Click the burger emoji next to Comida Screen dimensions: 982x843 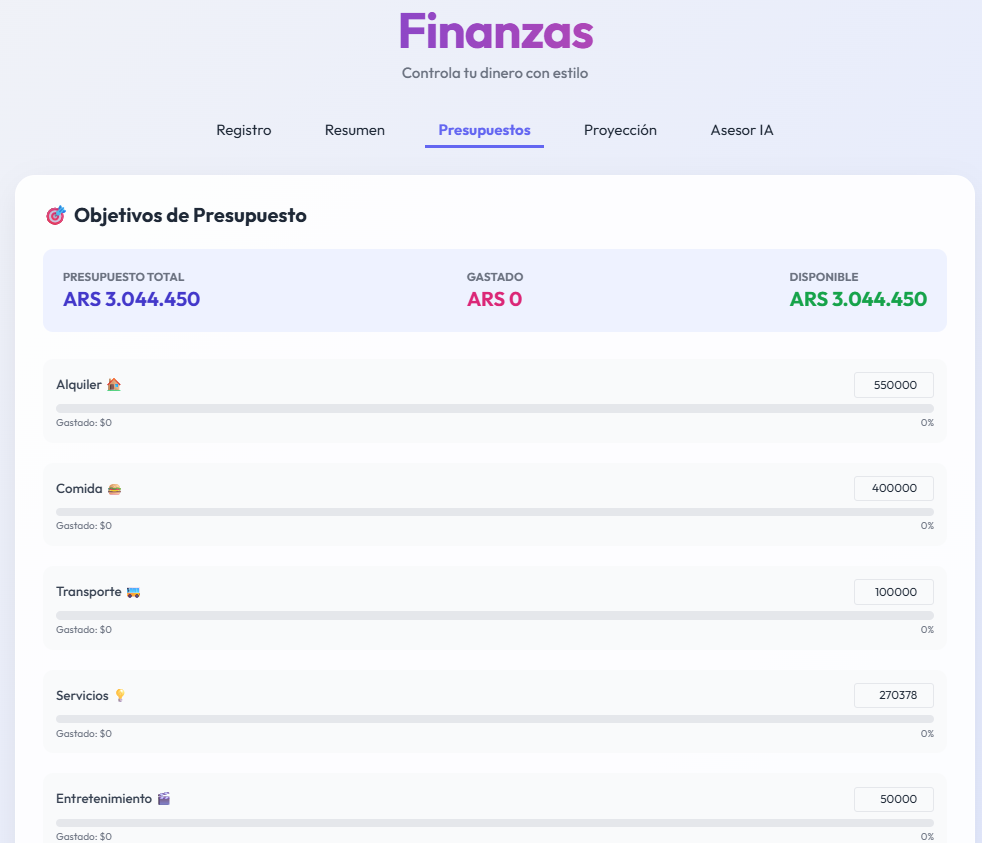click(114, 489)
